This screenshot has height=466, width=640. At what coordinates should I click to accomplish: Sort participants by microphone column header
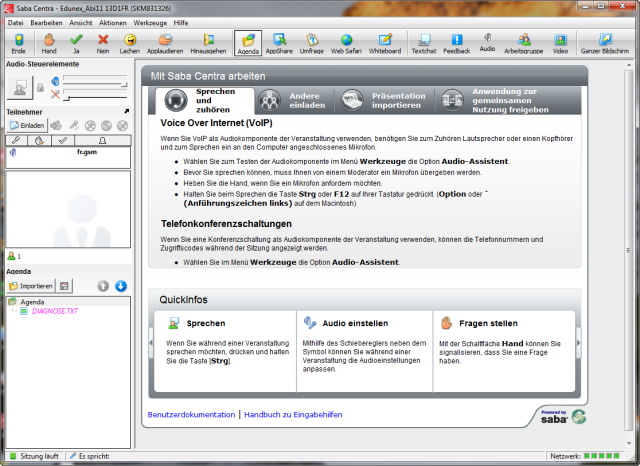point(16,140)
